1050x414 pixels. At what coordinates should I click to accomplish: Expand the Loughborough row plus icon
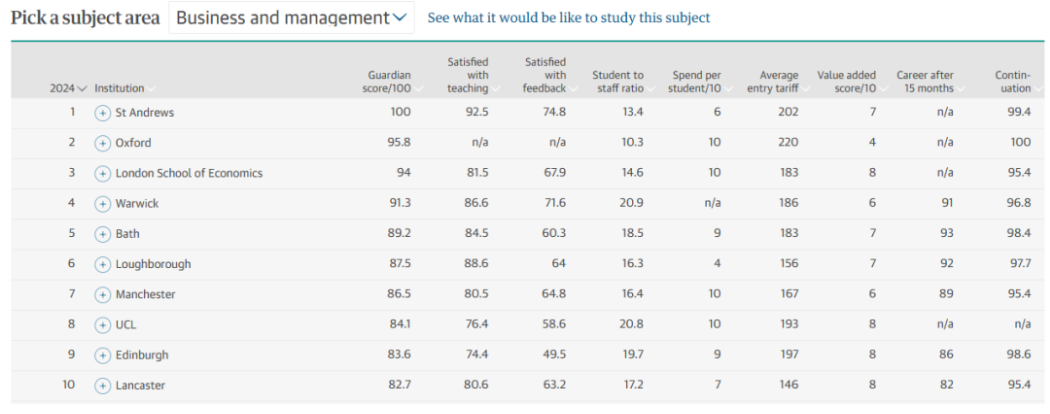click(102, 264)
